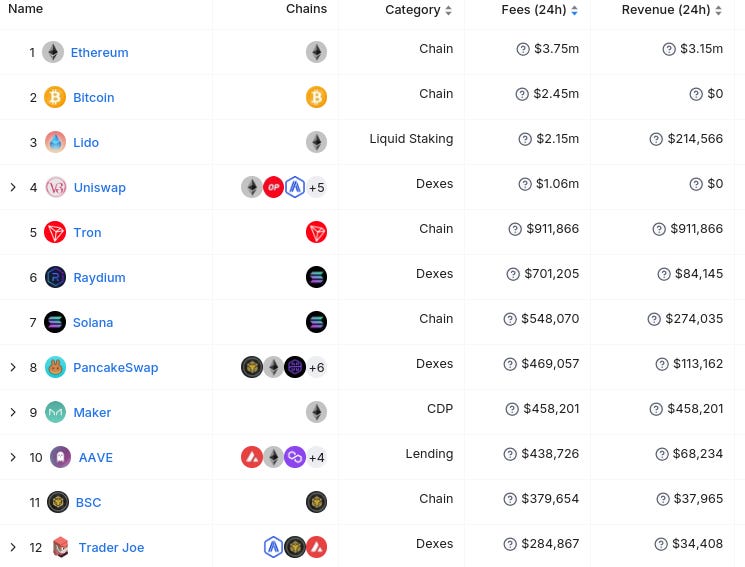Click the Tron logo next to its name

click(x=55, y=232)
